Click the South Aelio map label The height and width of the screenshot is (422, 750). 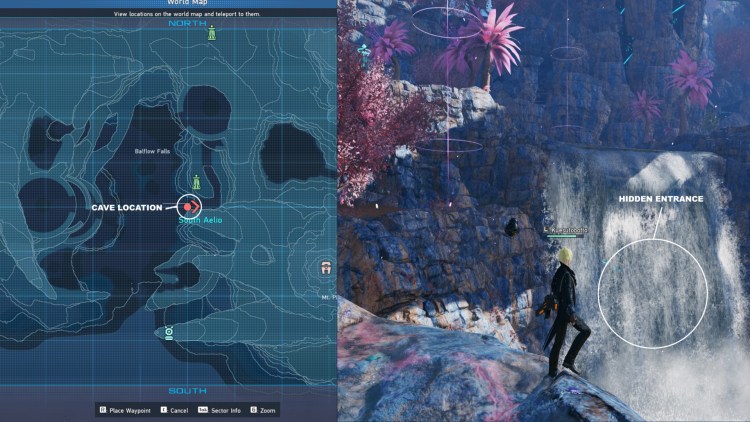201,219
